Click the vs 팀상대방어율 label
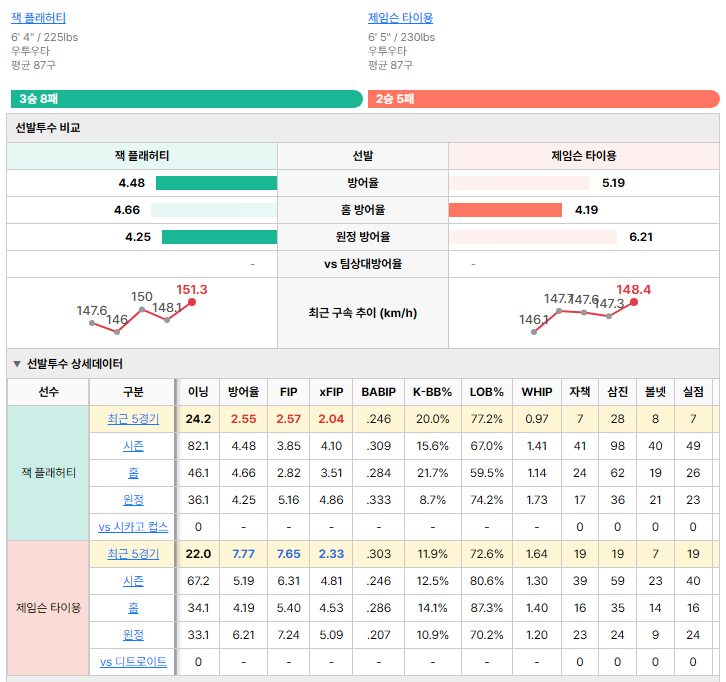 [x=363, y=264]
